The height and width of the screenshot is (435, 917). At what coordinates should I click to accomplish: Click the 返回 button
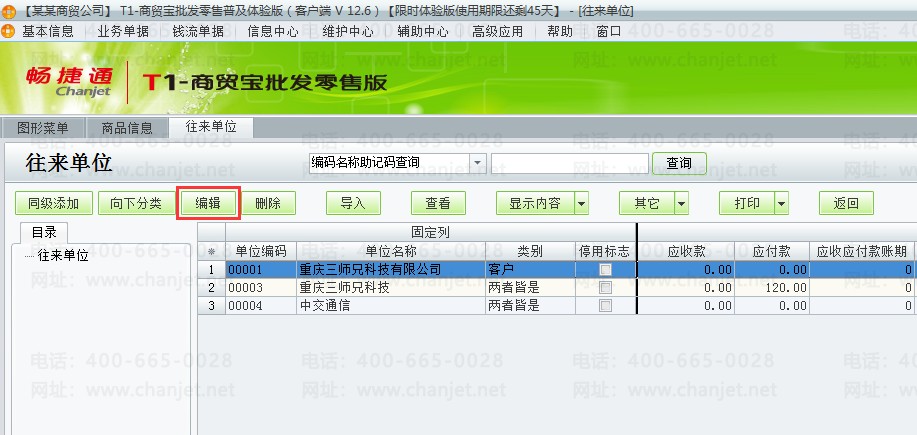tap(846, 203)
